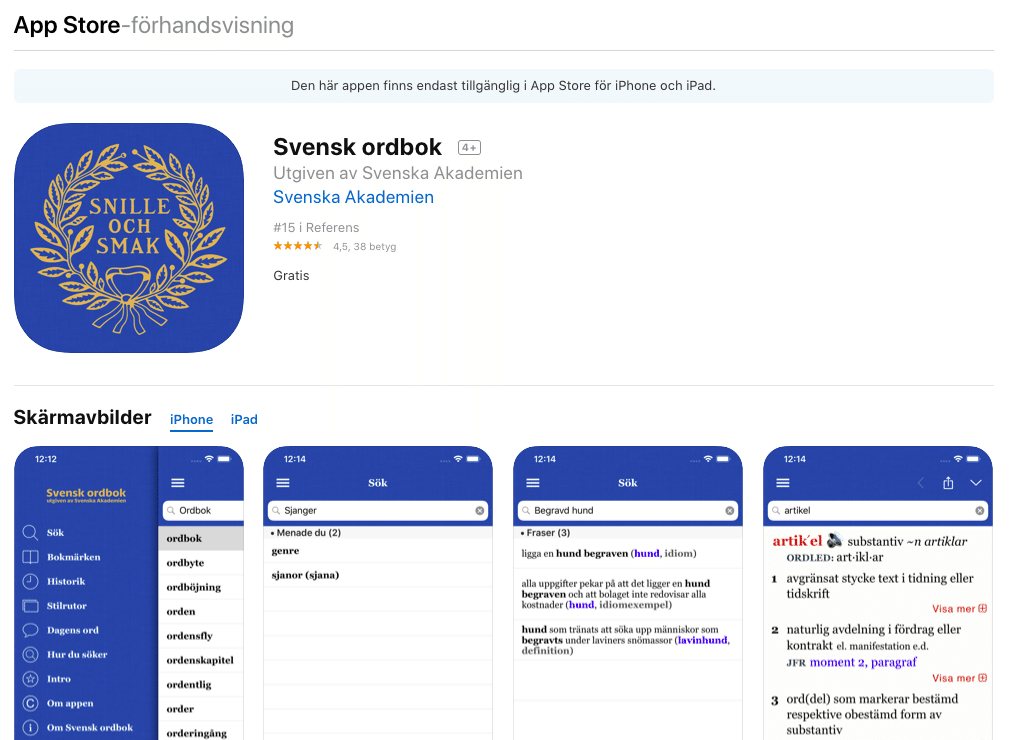The width and height of the screenshot is (1016, 740).
Task: Click the moment 2, paragraf link
Action: [x=863, y=662]
